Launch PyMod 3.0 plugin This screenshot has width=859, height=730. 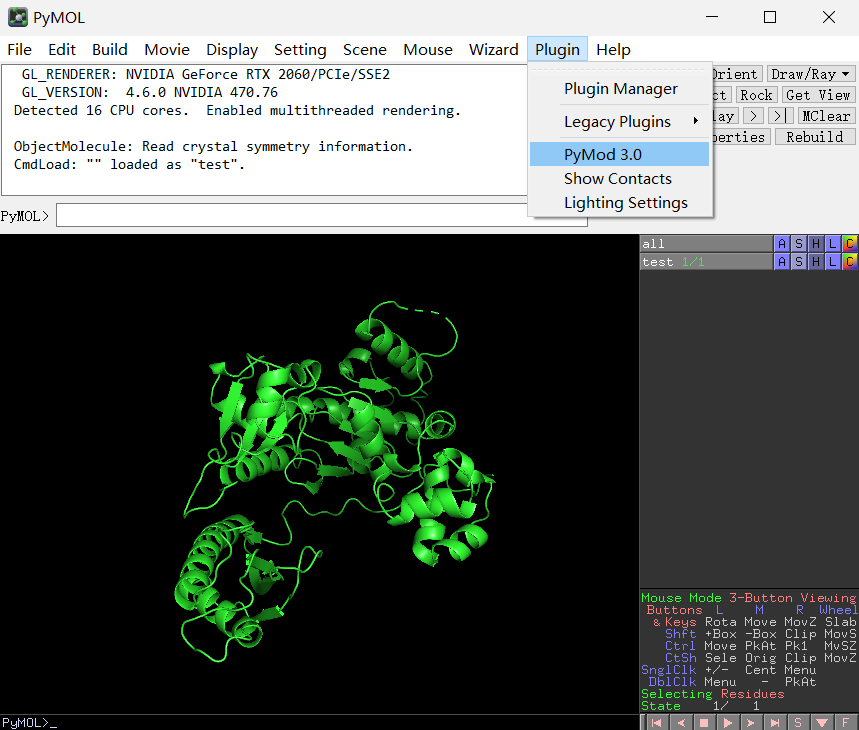(620, 154)
